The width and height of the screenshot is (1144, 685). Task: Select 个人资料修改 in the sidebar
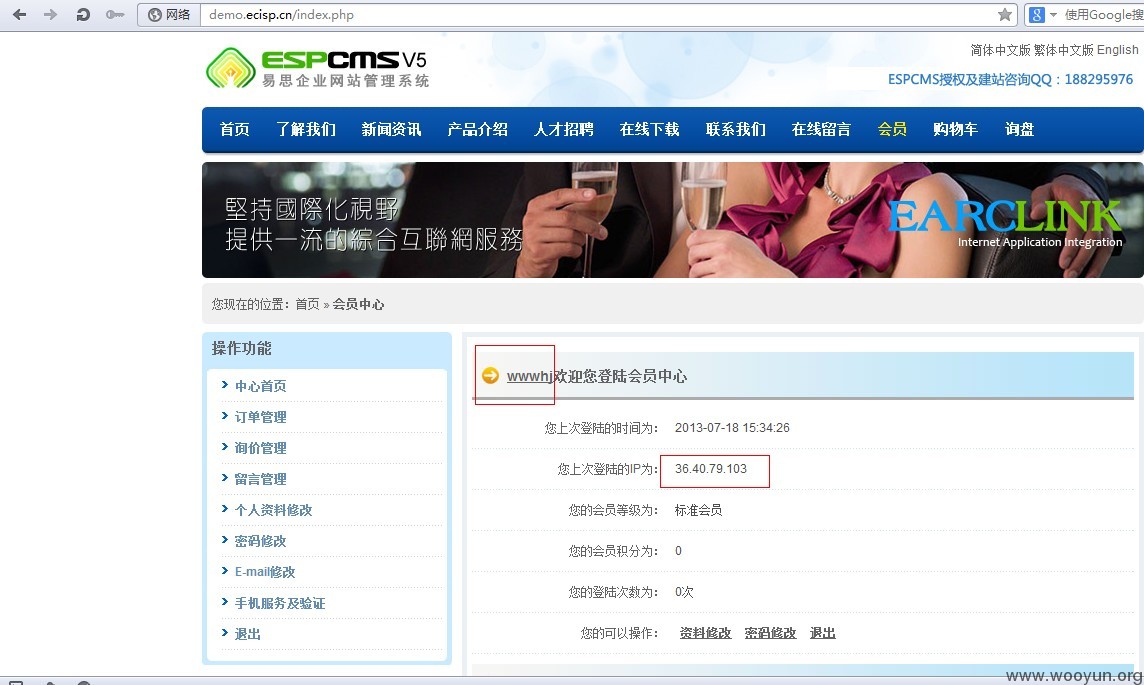pyautogui.click(x=273, y=510)
